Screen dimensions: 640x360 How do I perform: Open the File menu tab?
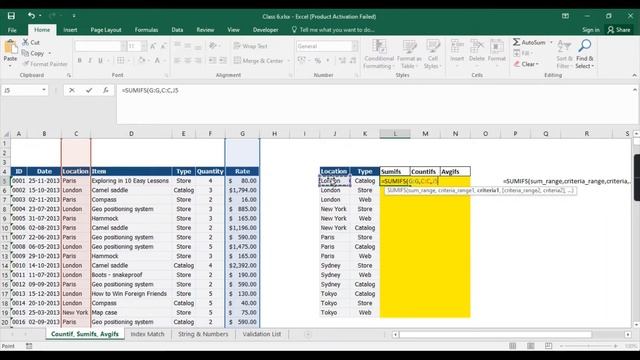(12, 30)
